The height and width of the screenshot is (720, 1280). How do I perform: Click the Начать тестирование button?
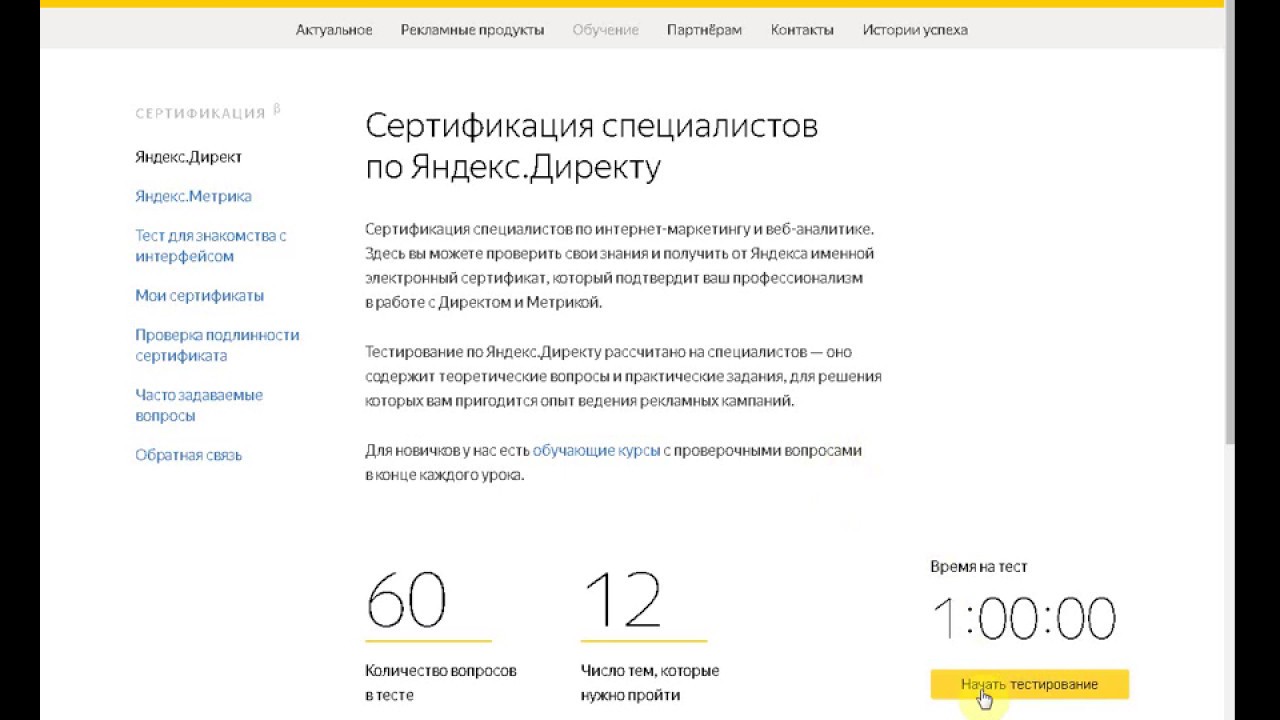(x=1029, y=685)
